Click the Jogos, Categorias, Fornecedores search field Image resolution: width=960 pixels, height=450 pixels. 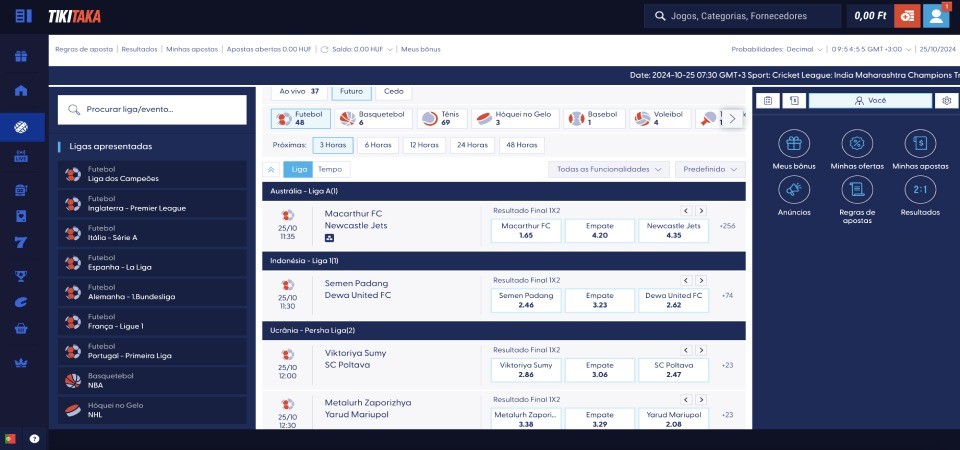tap(742, 16)
